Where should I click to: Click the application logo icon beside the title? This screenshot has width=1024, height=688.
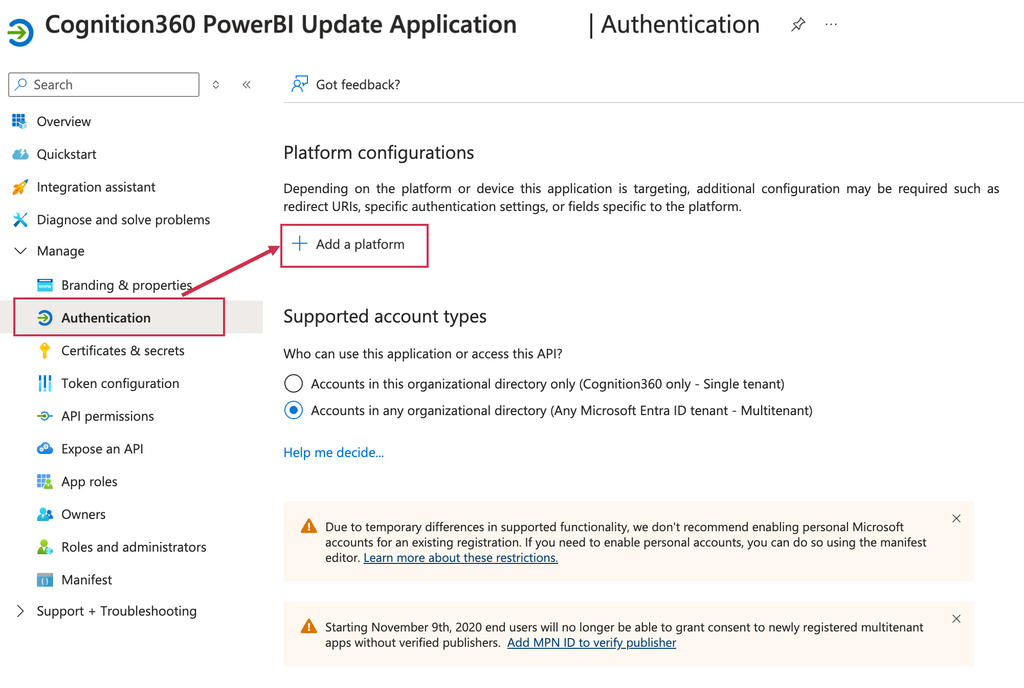click(x=20, y=33)
